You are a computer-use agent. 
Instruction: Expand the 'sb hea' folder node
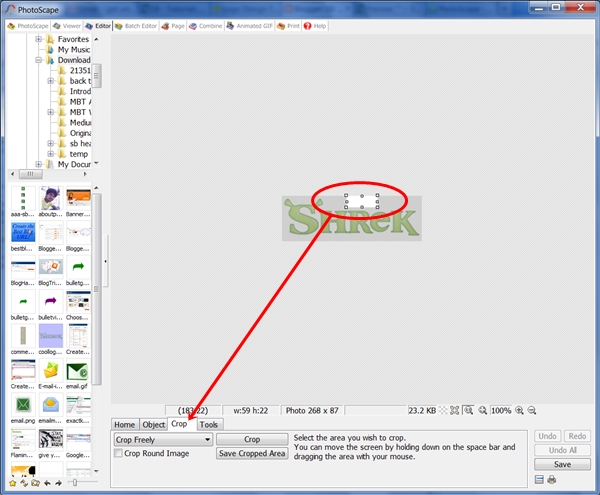point(51,143)
